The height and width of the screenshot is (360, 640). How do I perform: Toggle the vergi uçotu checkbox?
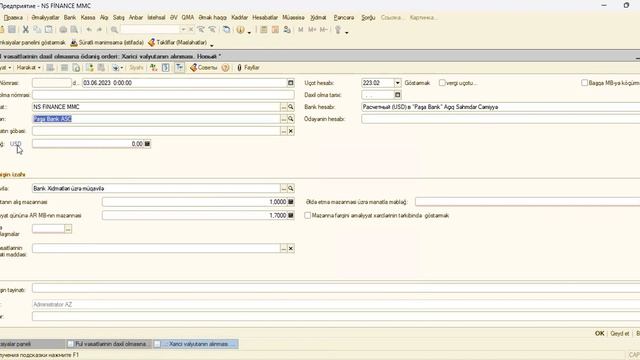(442, 83)
